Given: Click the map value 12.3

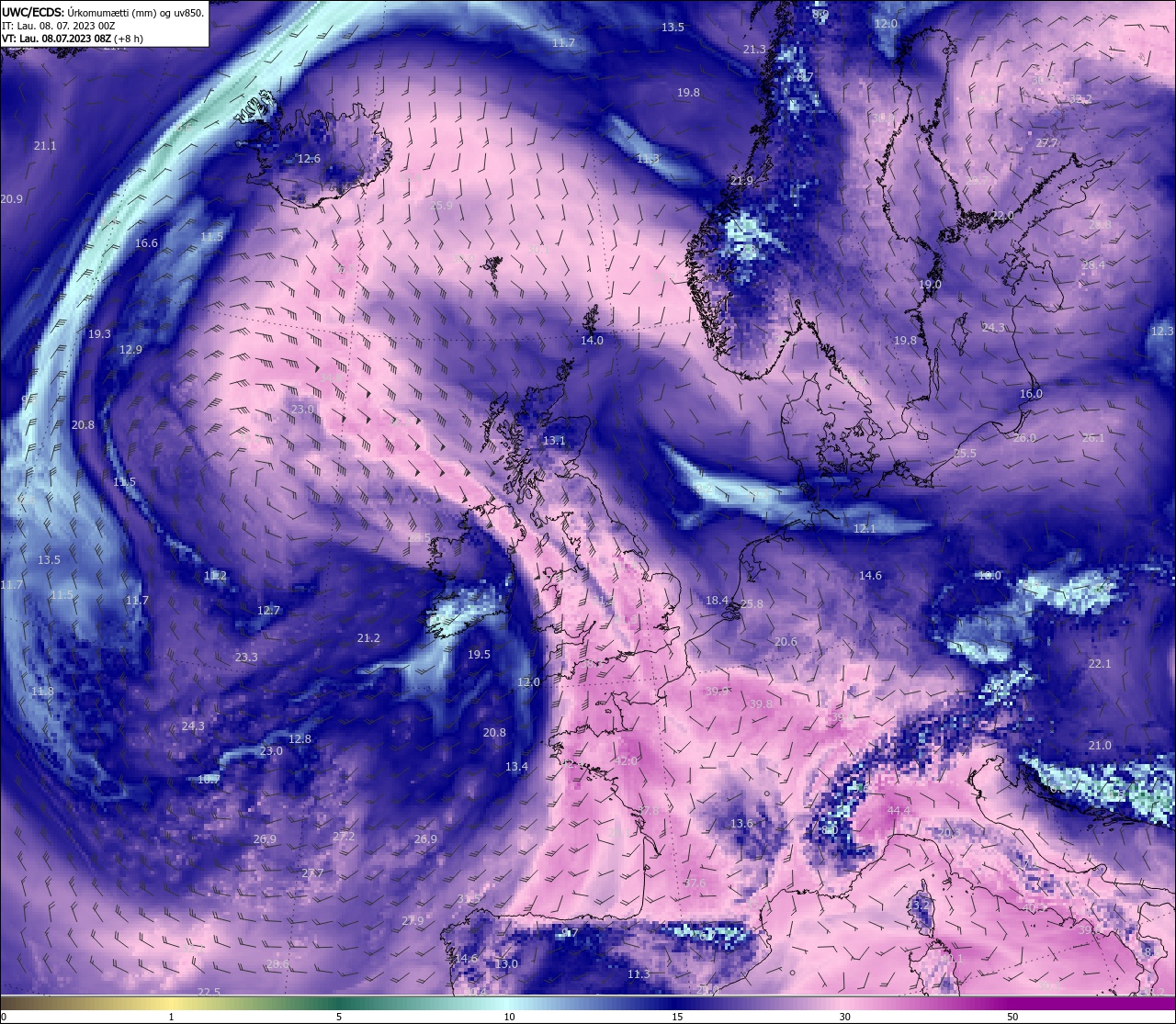Looking at the screenshot, I should (1162, 332).
